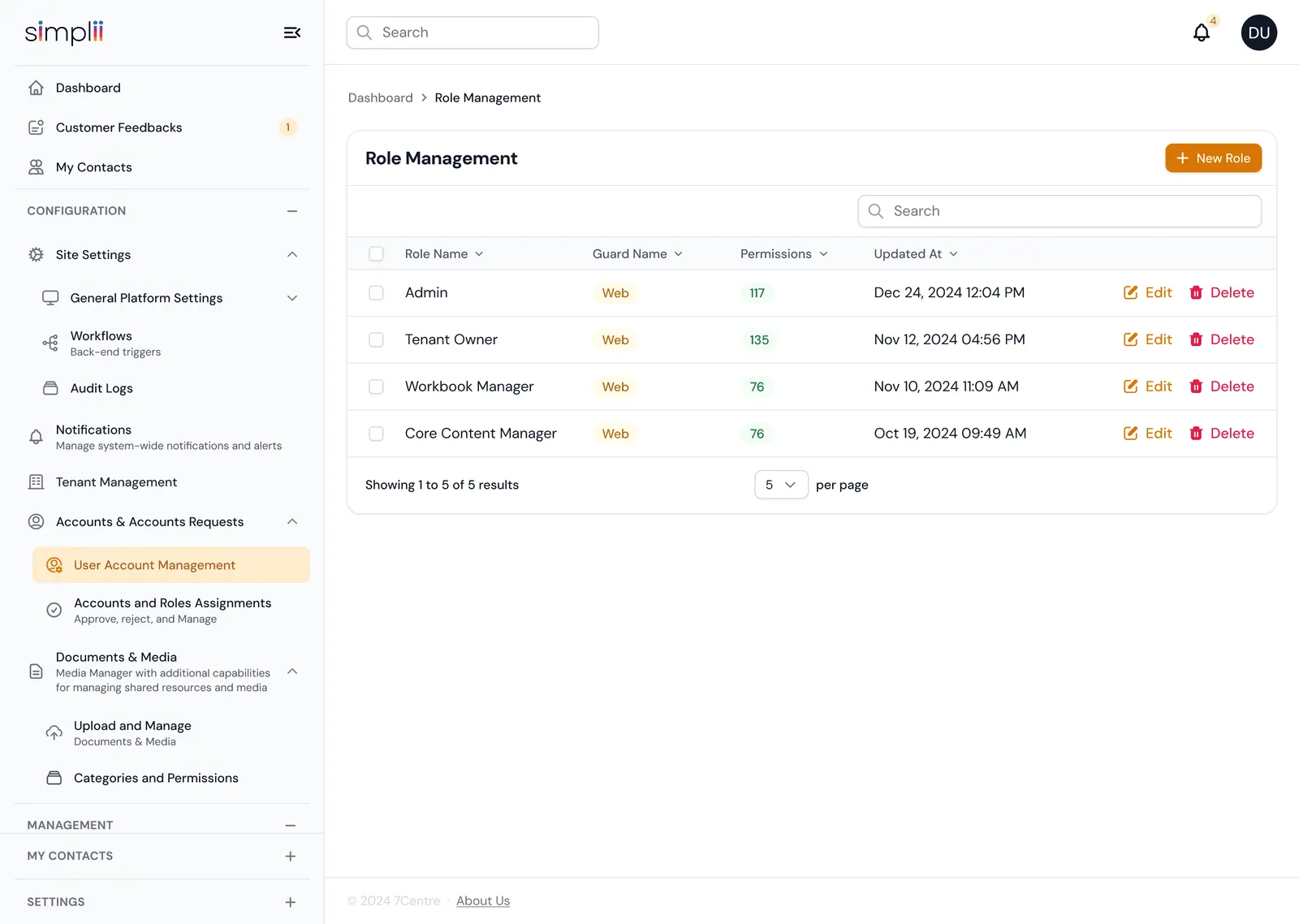This screenshot has height=924, width=1299.
Task: Open the per page dropdown showing 5
Action: pos(781,485)
